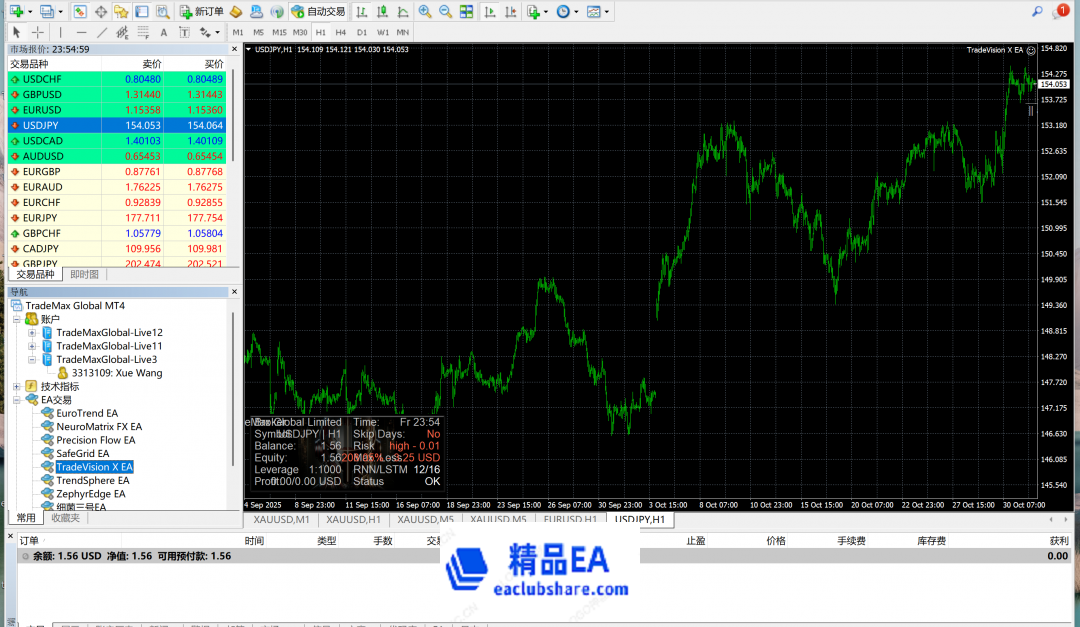Select the H4 timeframe
The image size is (1080, 627).
(341, 32)
